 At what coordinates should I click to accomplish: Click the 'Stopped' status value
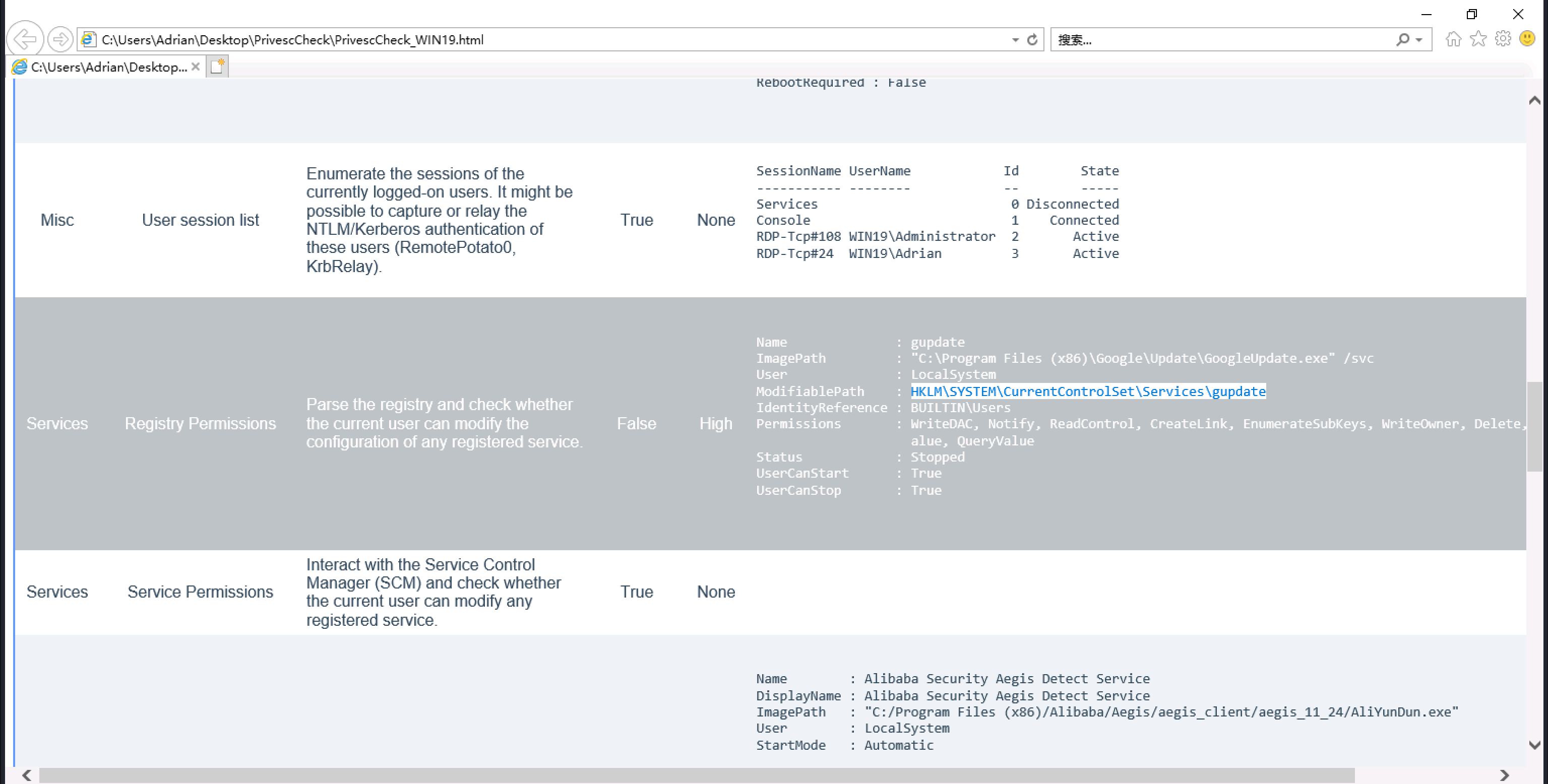[x=938, y=456]
